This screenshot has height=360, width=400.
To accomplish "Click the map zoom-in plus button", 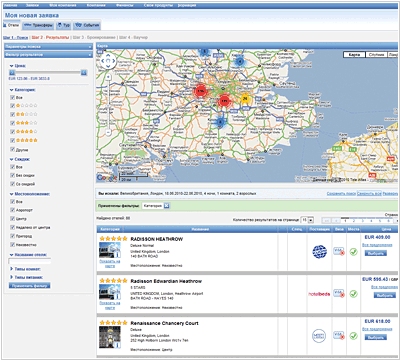I will pyautogui.click(x=109, y=77).
